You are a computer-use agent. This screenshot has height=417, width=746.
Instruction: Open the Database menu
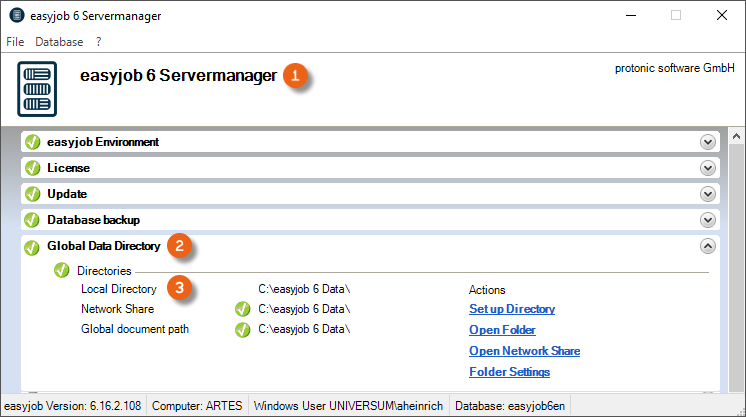tap(59, 42)
